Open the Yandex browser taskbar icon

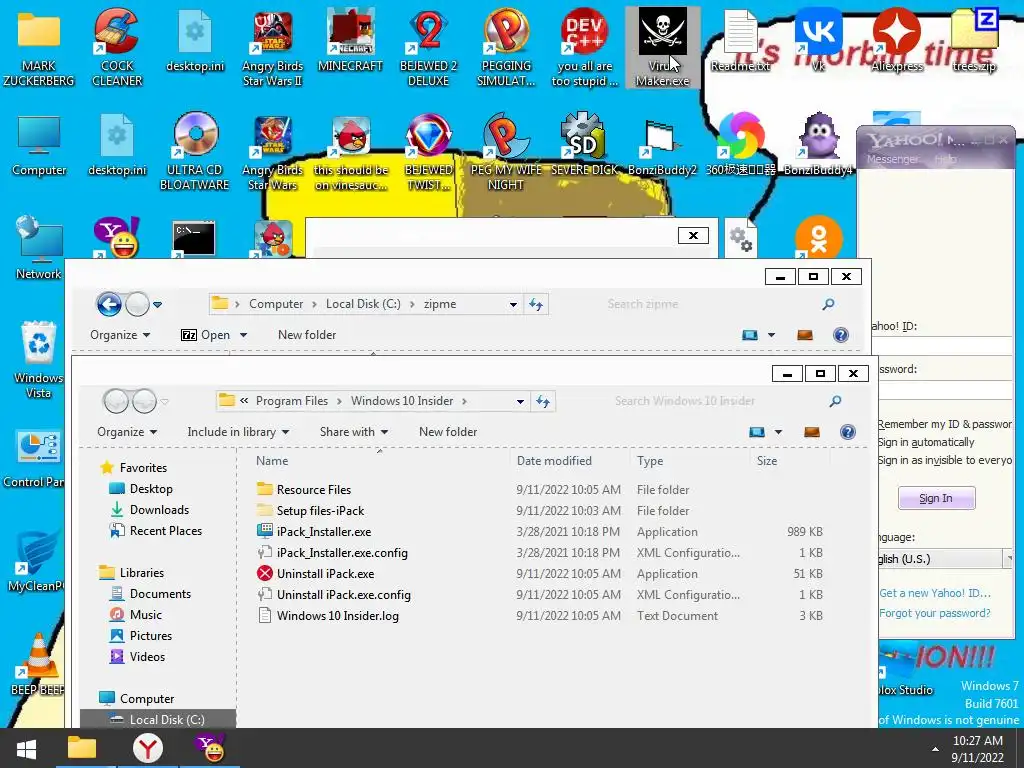coord(148,748)
